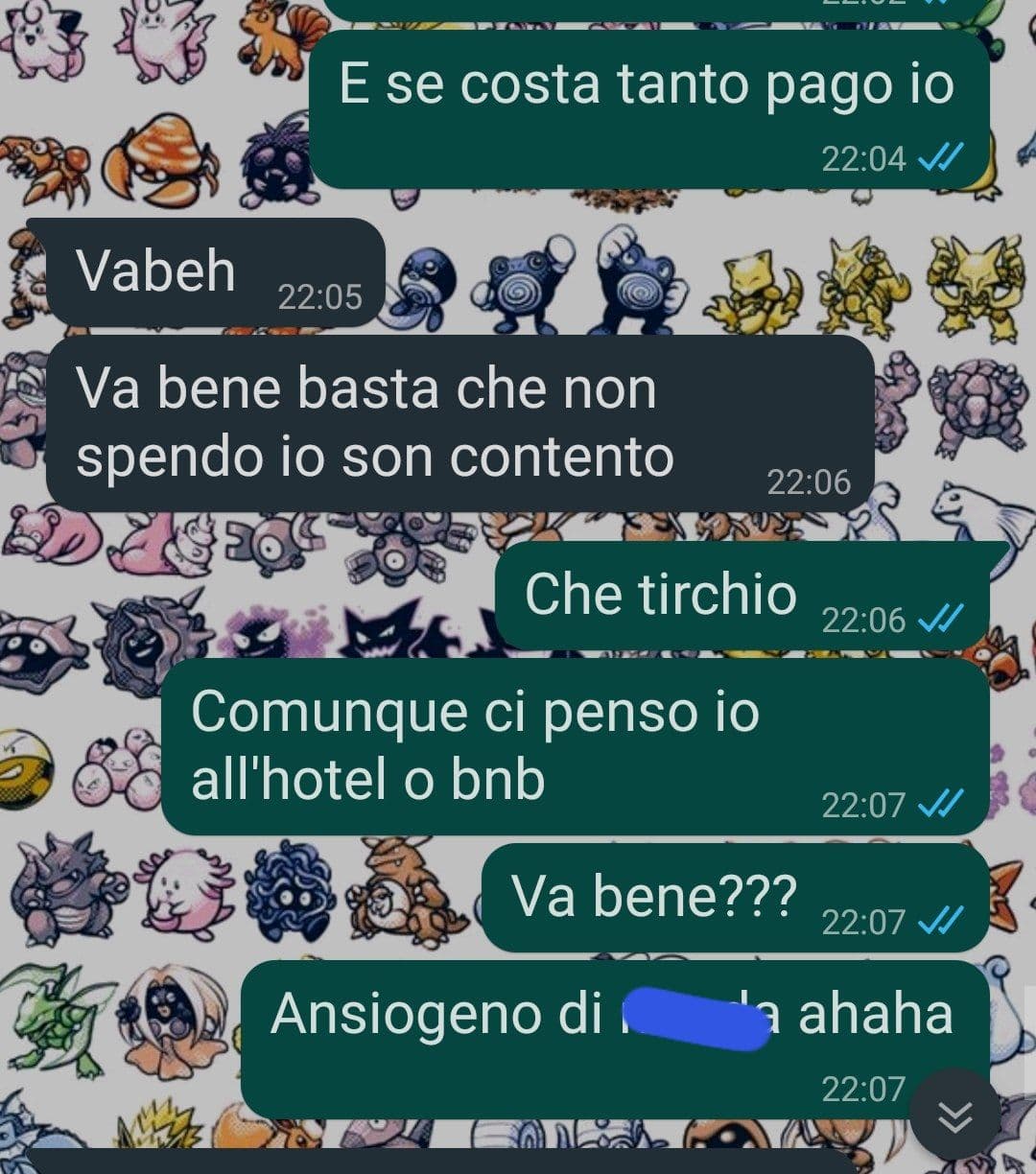This screenshot has height=1174, width=1036.
Task: Select the "Va bene???" message bubble
Action: 735,898
